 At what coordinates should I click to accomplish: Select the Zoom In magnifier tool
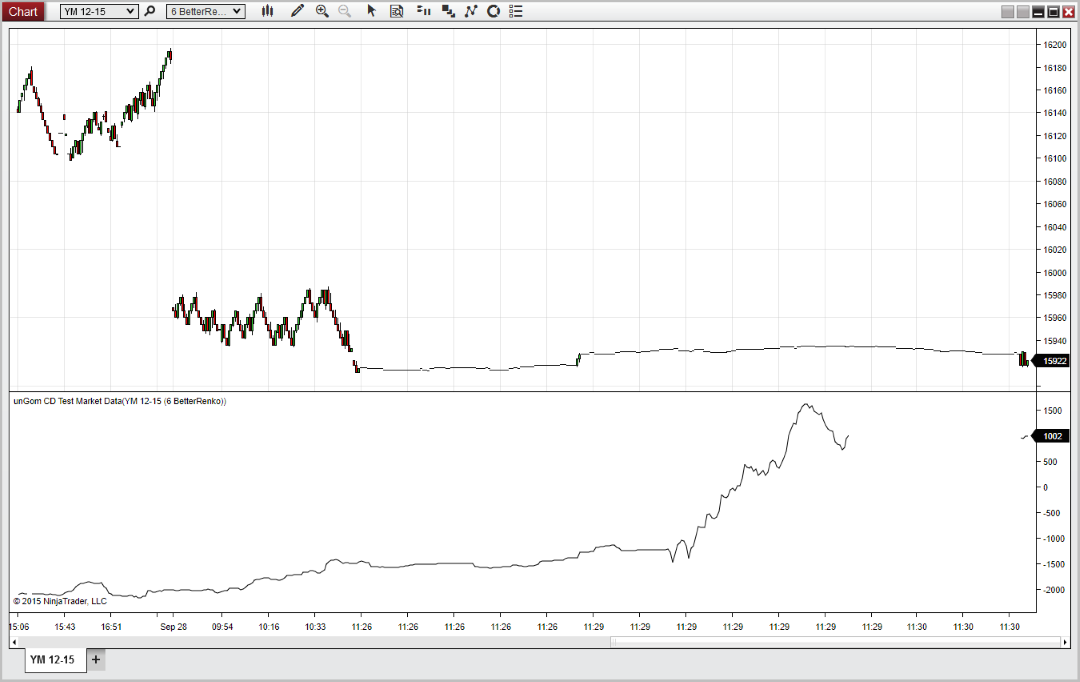(x=322, y=11)
